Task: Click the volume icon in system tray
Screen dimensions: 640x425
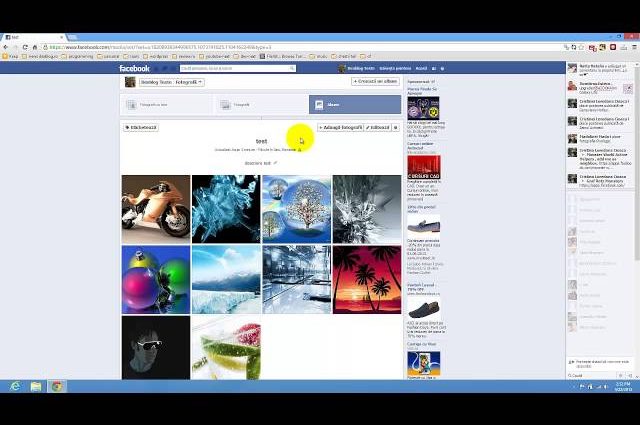Action: [605, 386]
